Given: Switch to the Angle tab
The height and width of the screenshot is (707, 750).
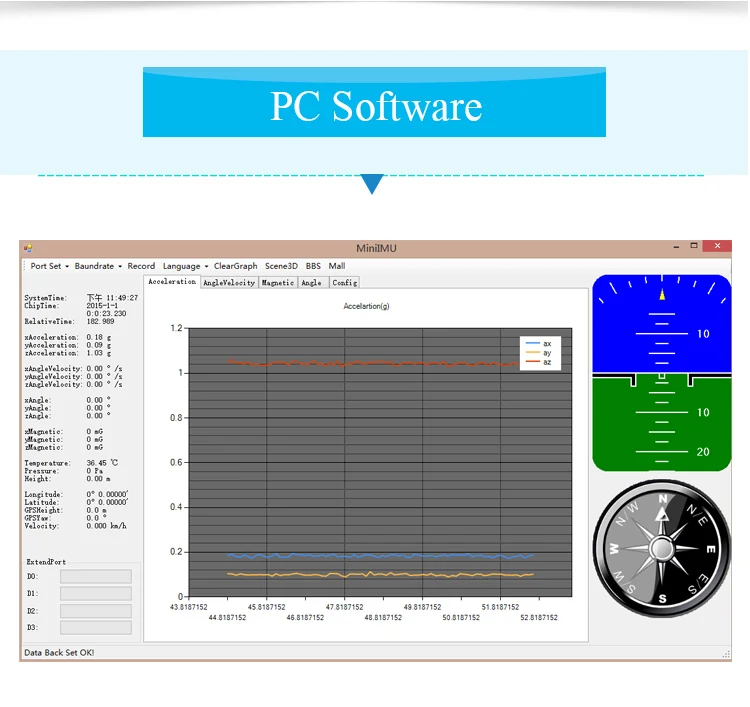Looking at the screenshot, I should coord(313,283).
